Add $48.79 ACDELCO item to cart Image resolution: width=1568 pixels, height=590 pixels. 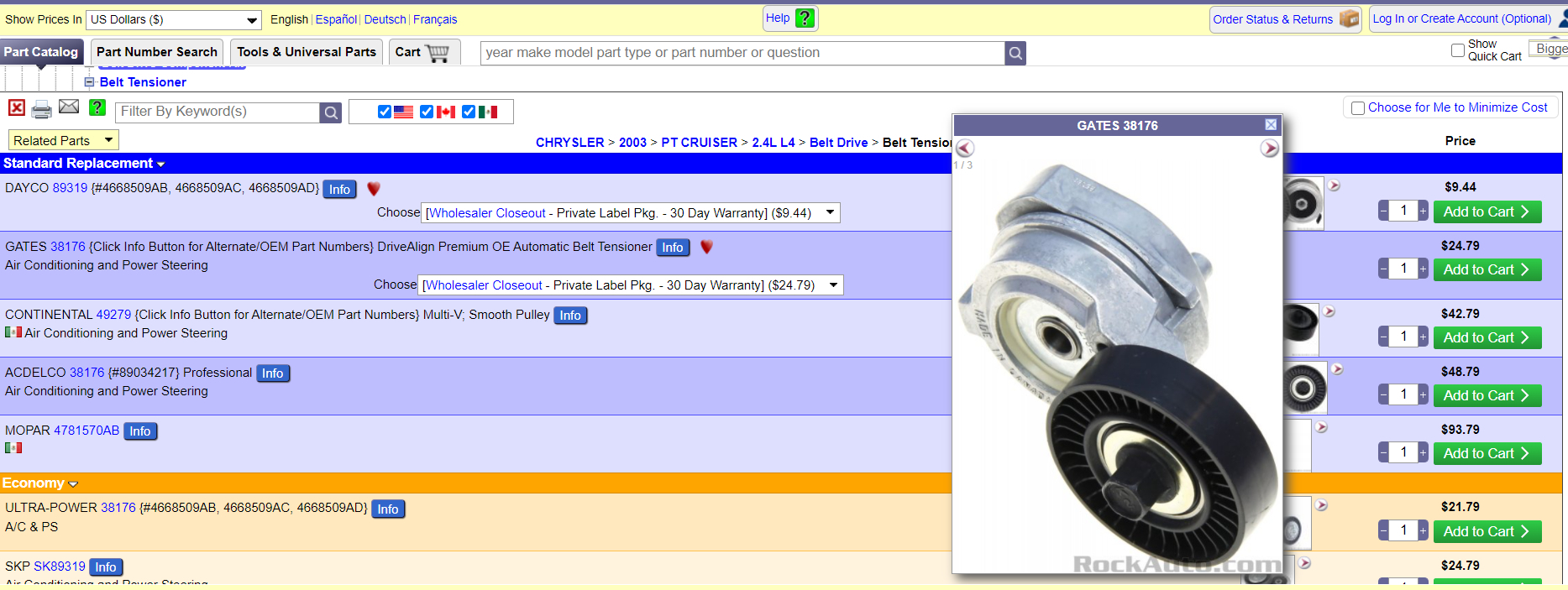tap(1487, 395)
